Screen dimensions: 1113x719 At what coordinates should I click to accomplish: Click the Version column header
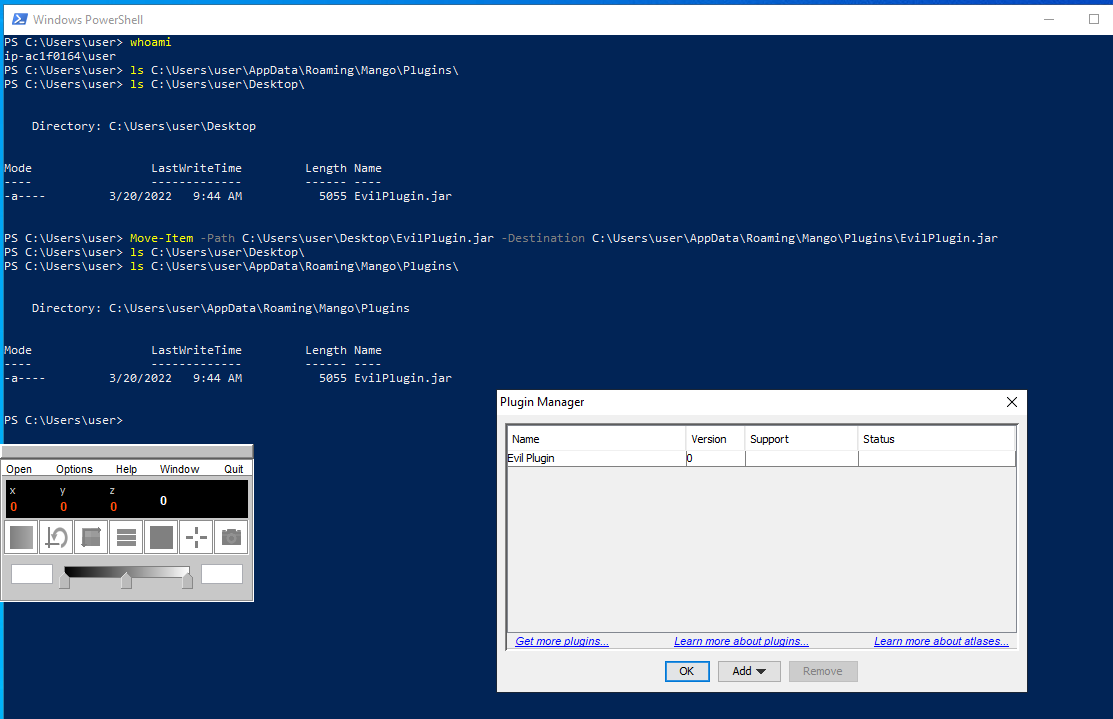tap(716, 439)
